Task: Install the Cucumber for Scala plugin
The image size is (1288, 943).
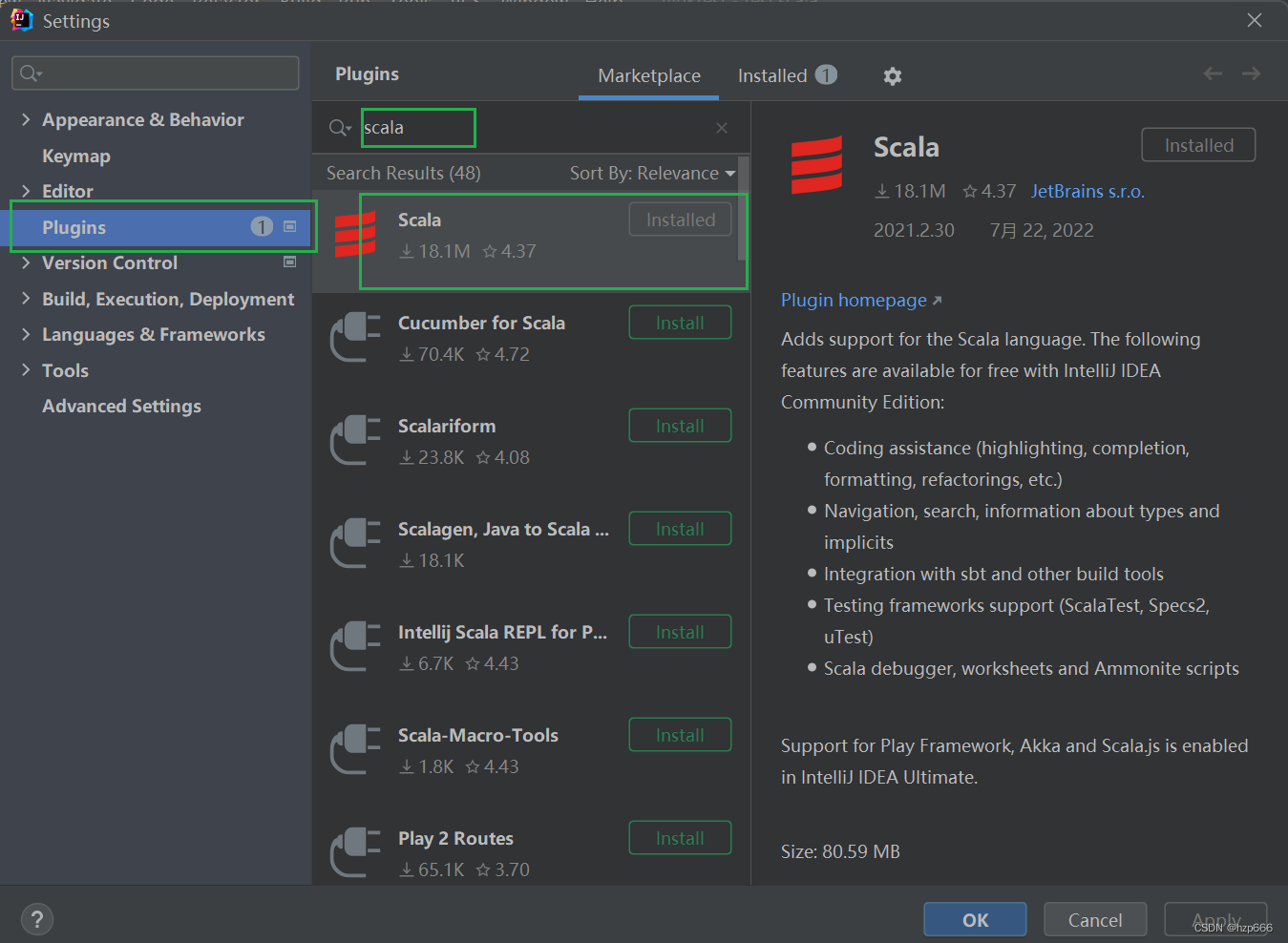Action: pyautogui.click(x=680, y=323)
